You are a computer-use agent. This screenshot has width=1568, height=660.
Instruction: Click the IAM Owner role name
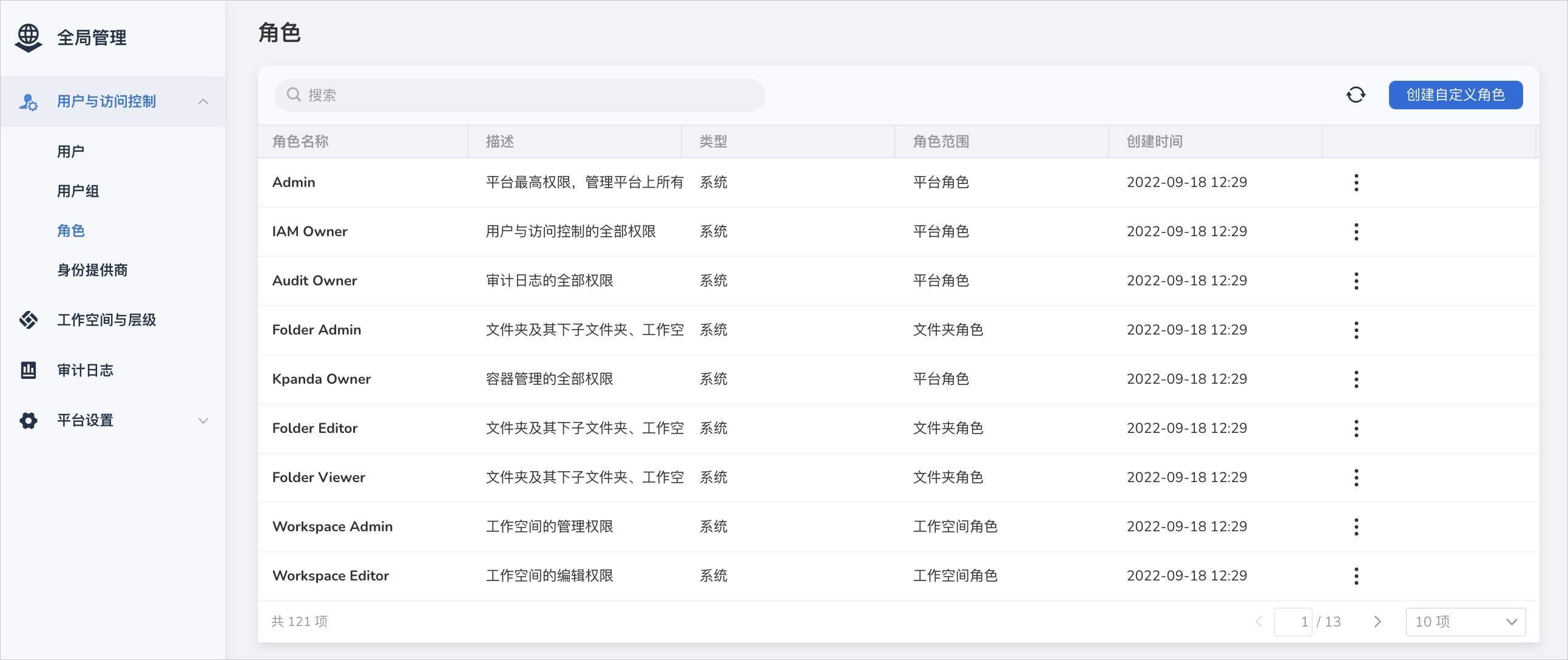(x=309, y=232)
